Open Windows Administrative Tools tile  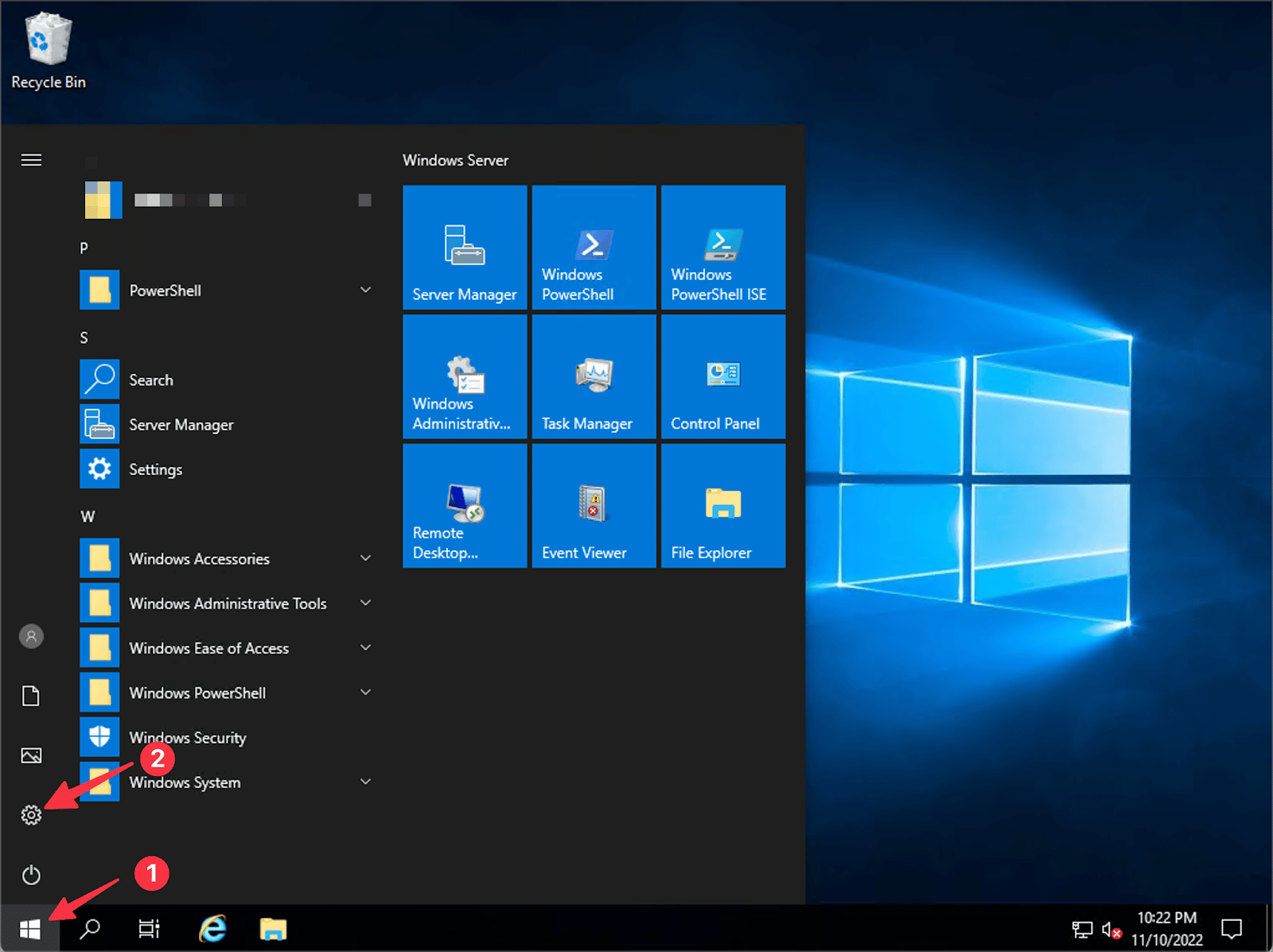pos(464,376)
